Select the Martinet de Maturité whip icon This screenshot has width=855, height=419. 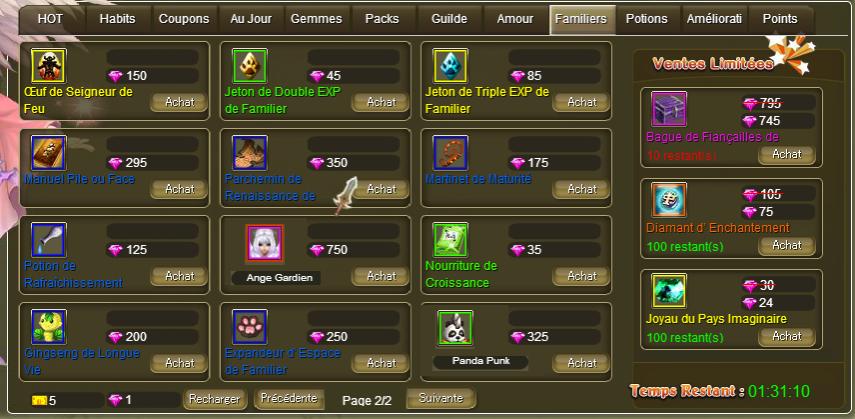(x=450, y=153)
